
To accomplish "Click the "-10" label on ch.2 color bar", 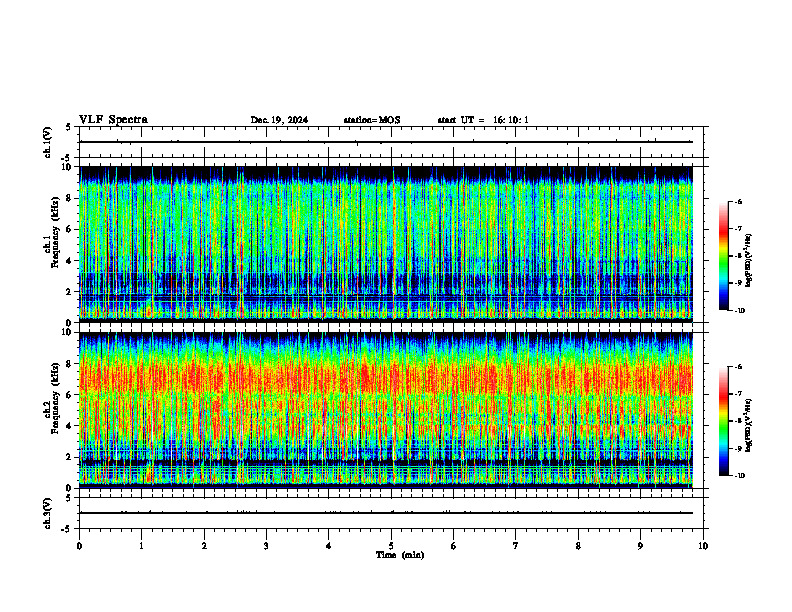I will (x=739, y=476).
